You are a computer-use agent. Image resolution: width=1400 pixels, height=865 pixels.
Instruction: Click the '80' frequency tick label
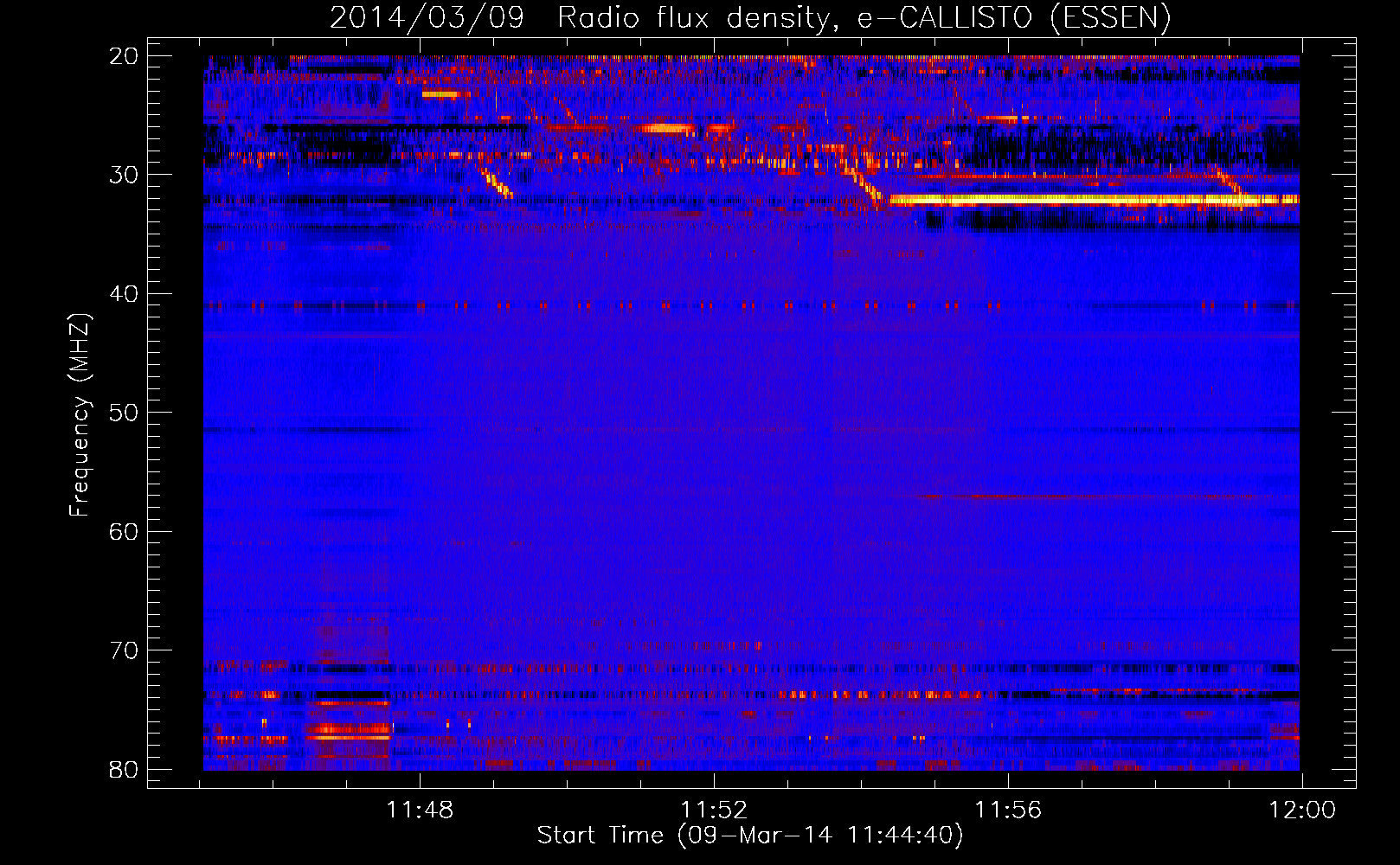coord(125,769)
